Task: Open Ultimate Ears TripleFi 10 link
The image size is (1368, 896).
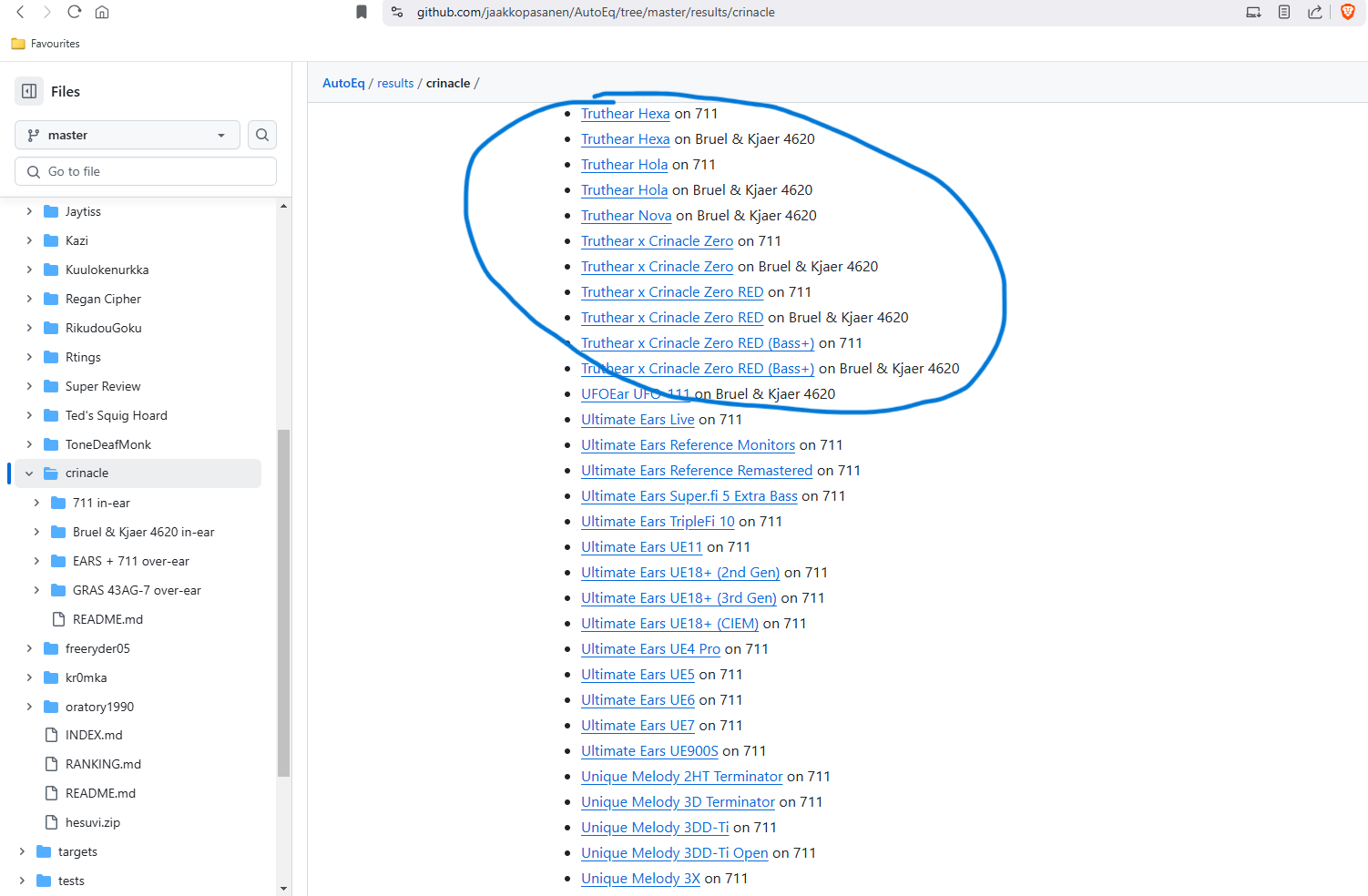Action: coord(658,521)
